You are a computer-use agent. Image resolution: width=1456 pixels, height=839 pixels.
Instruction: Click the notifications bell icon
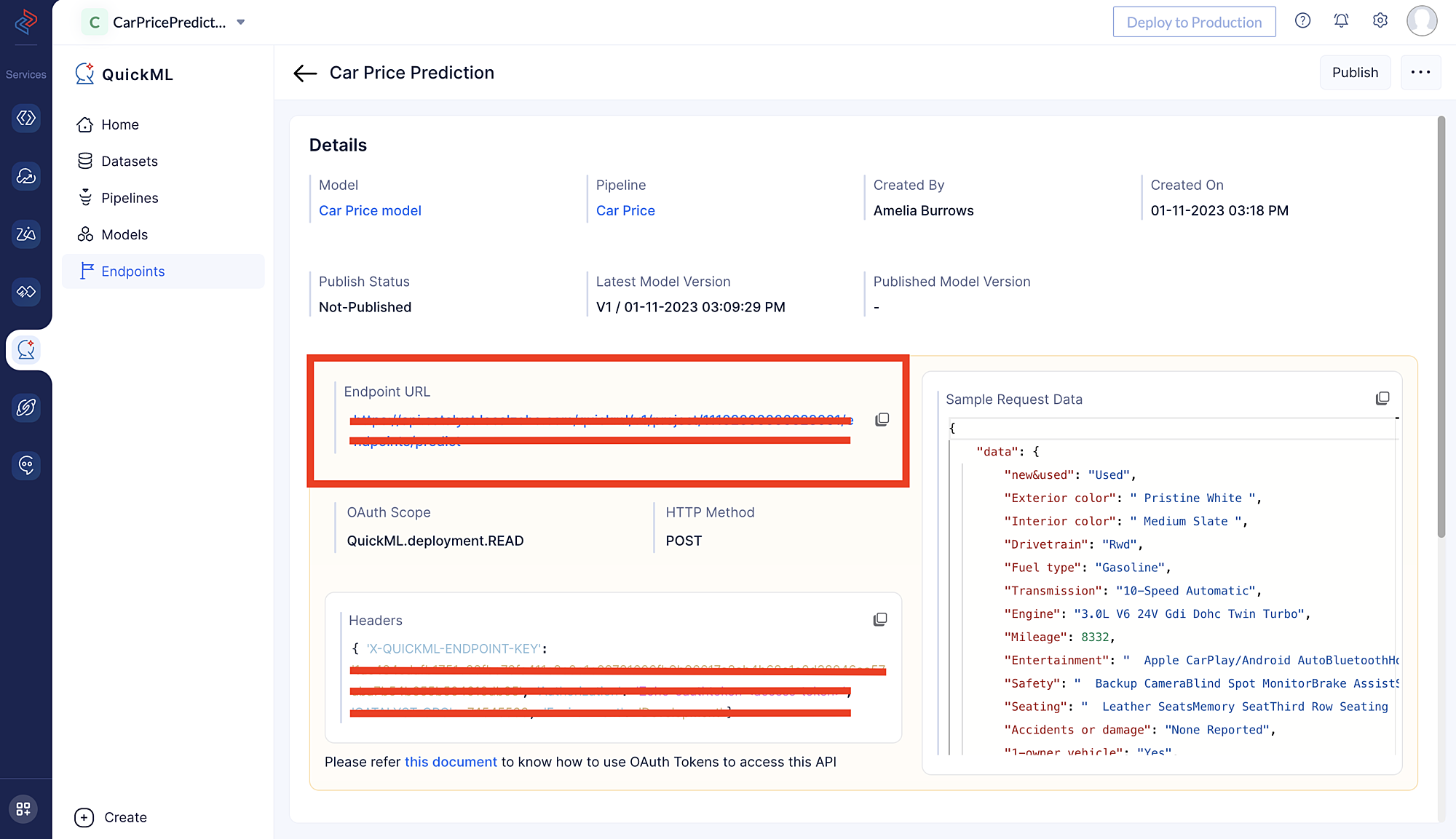(x=1341, y=22)
